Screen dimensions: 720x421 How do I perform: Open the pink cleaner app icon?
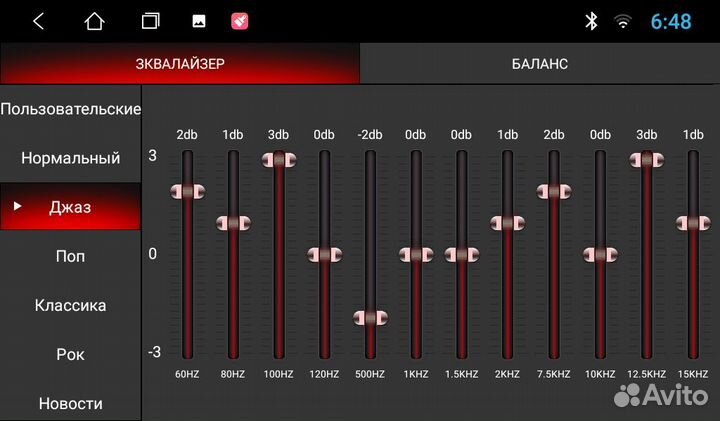tap(240, 21)
